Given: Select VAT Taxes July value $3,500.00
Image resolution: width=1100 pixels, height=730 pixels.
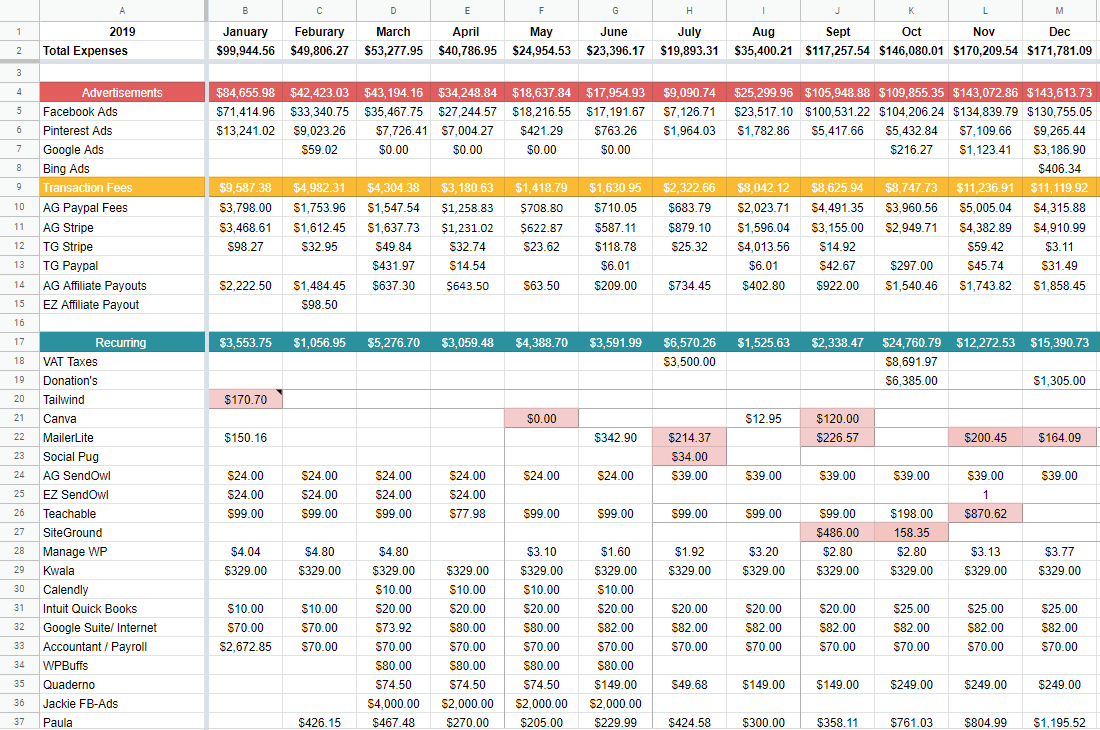Looking at the screenshot, I should pyautogui.click(x=689, y=361).
